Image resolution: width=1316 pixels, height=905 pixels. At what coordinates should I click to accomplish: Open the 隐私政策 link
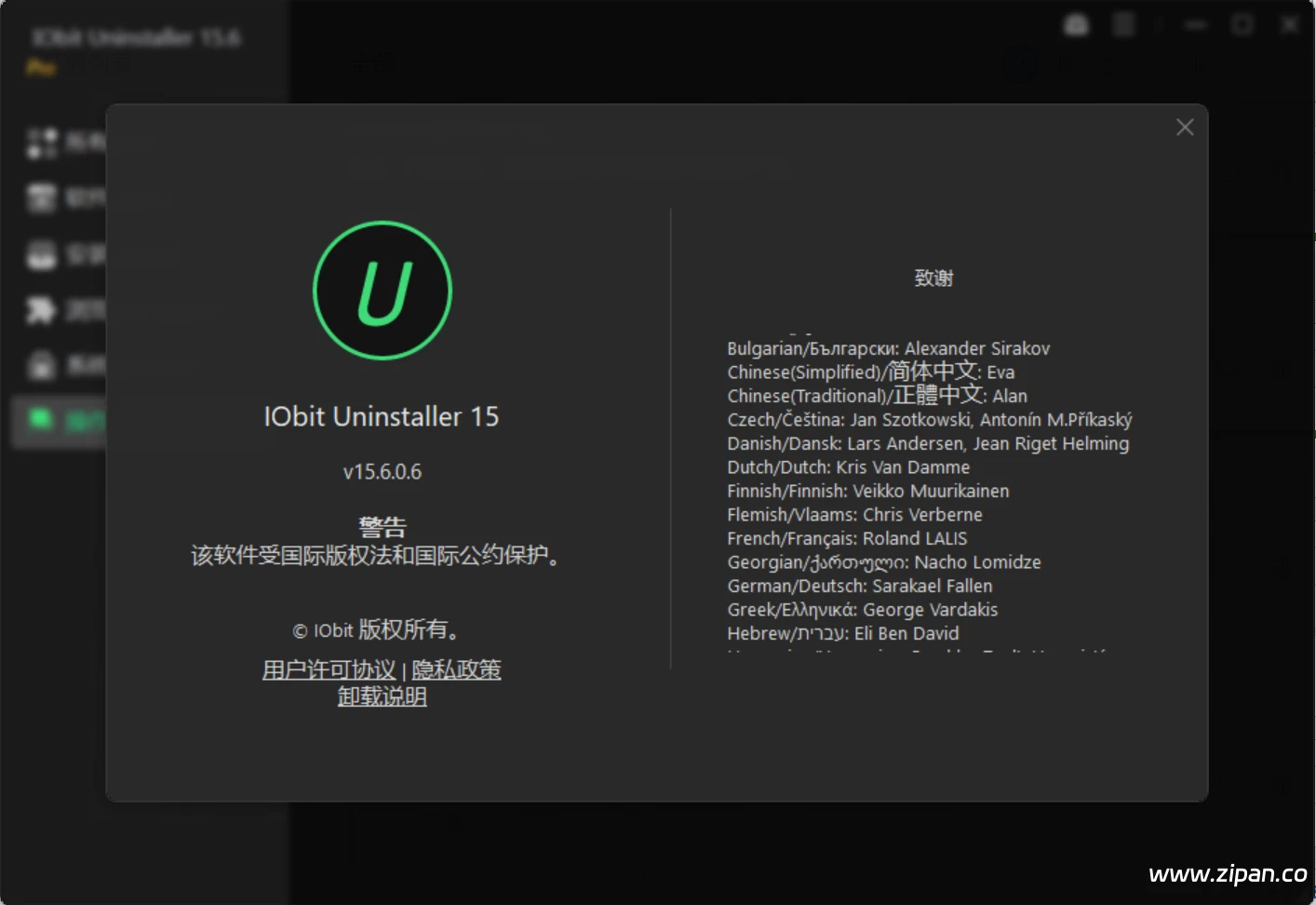(456, 669)
